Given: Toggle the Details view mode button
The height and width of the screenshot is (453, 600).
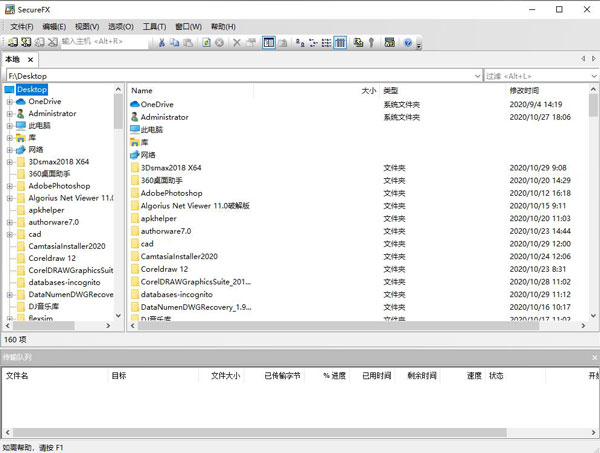Looking at the screenshot, I should 341,43.
